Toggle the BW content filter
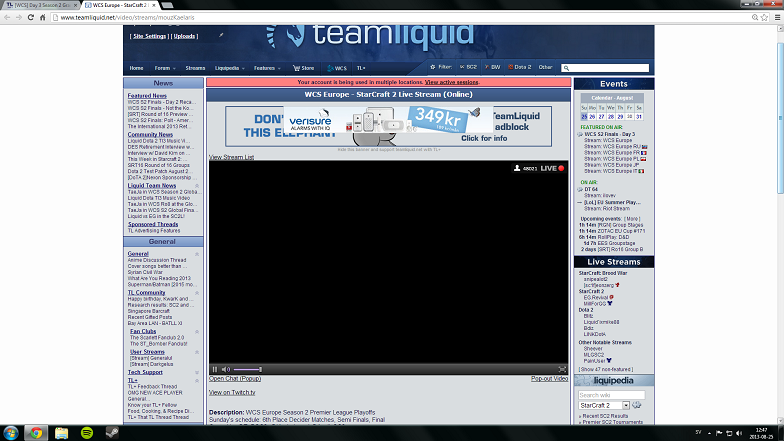 tap(492, 67)
